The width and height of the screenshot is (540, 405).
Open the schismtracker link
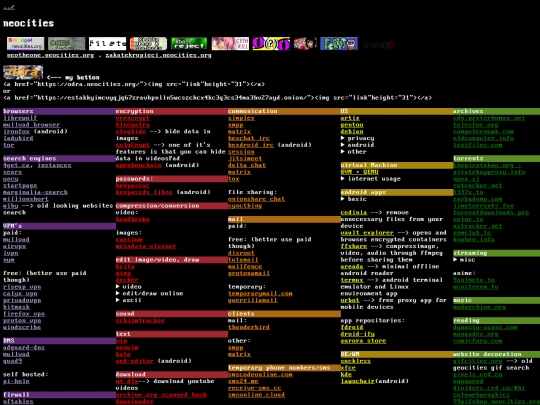[140, 320]
